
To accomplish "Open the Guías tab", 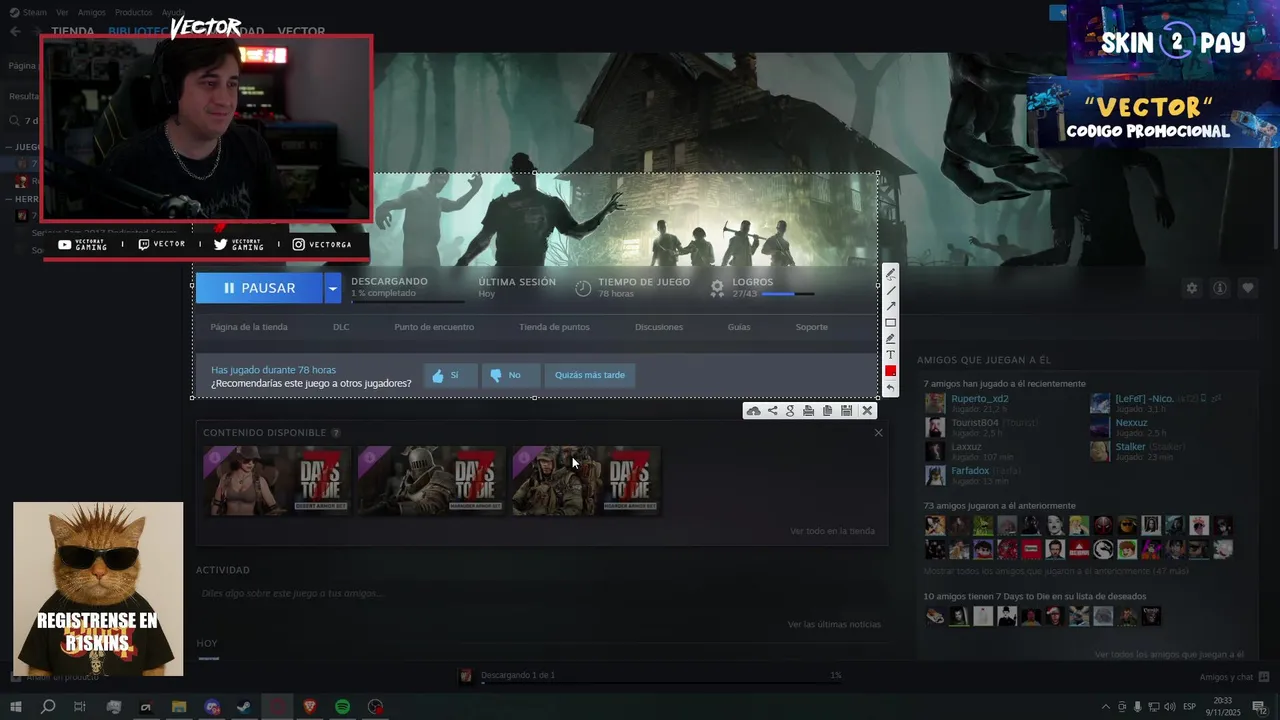I will 739,327.
